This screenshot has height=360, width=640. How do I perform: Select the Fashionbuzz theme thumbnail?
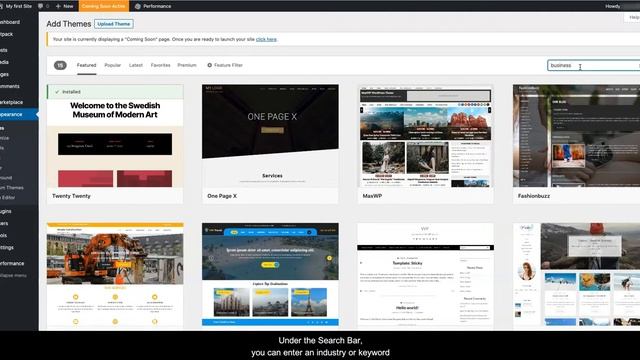tap(576, 136)
